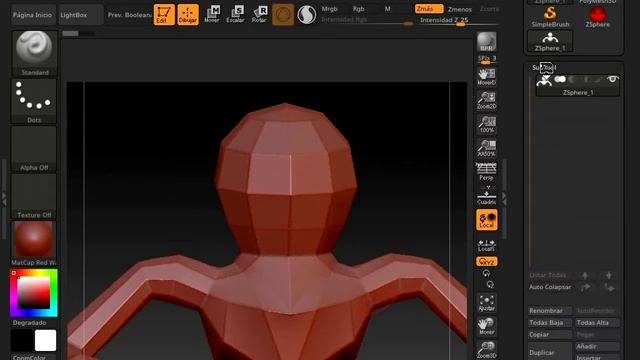The height and width of the screenshot is (360, 640).
Task: Enable the Zmás button
Action: [428, 9]
